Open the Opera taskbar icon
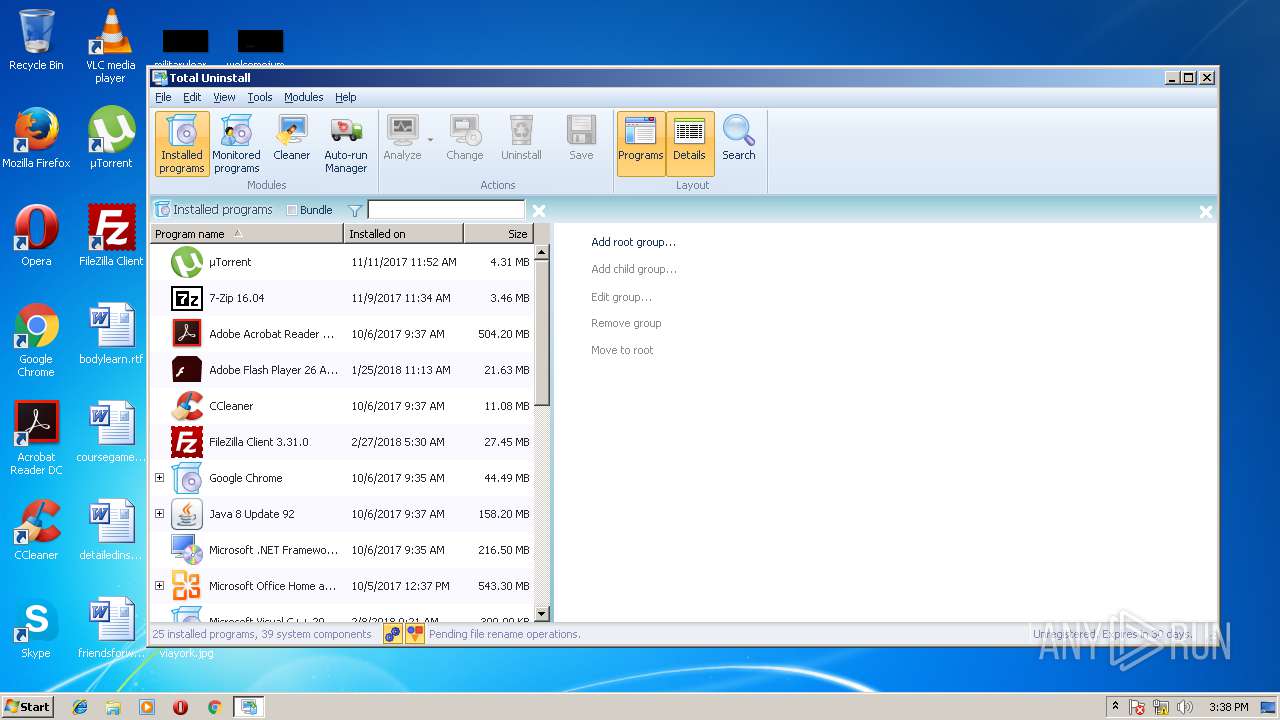Screen dimensions: 1280x720 click(180, 707)
